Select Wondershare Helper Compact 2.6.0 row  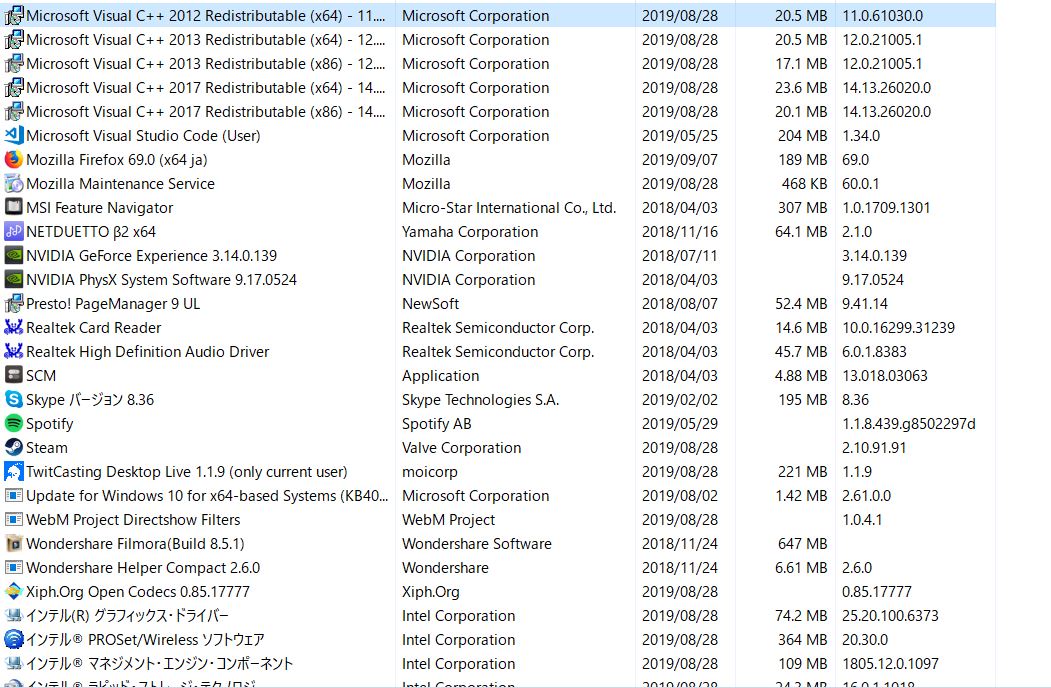tap(143, 568)
